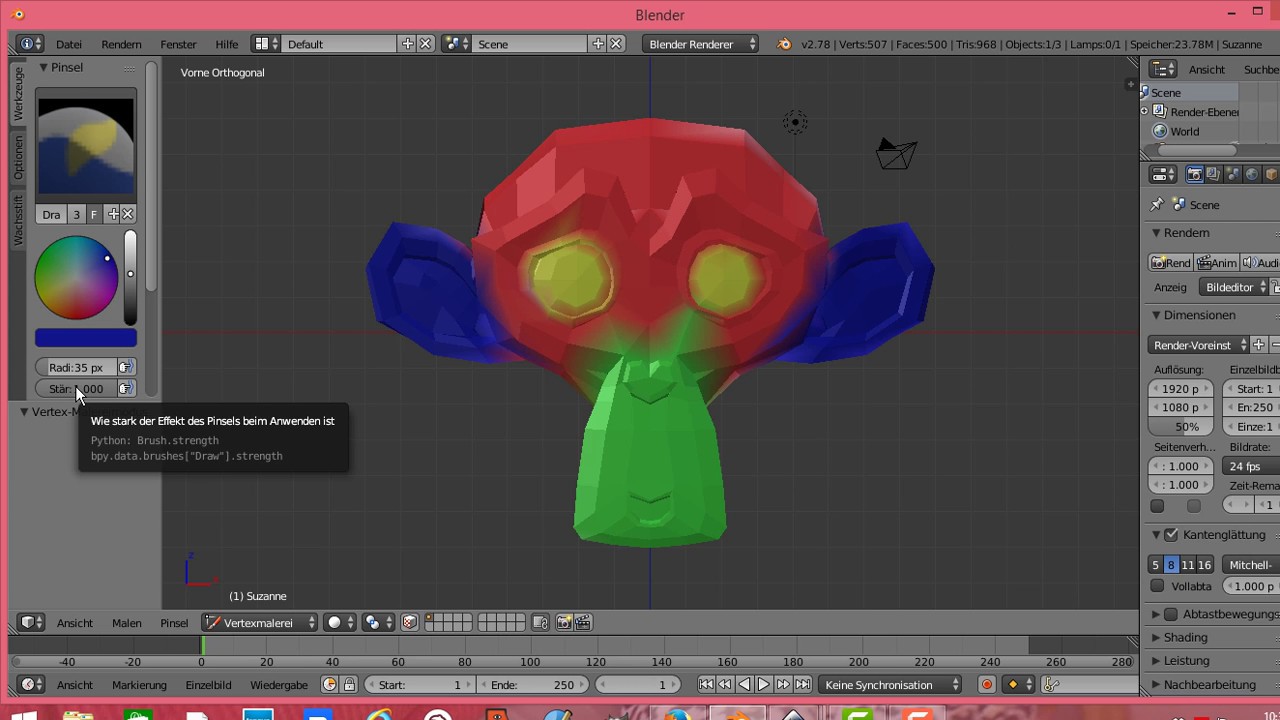
Task: Open the timeline editor type selector
Action: (x=32, y=684)
